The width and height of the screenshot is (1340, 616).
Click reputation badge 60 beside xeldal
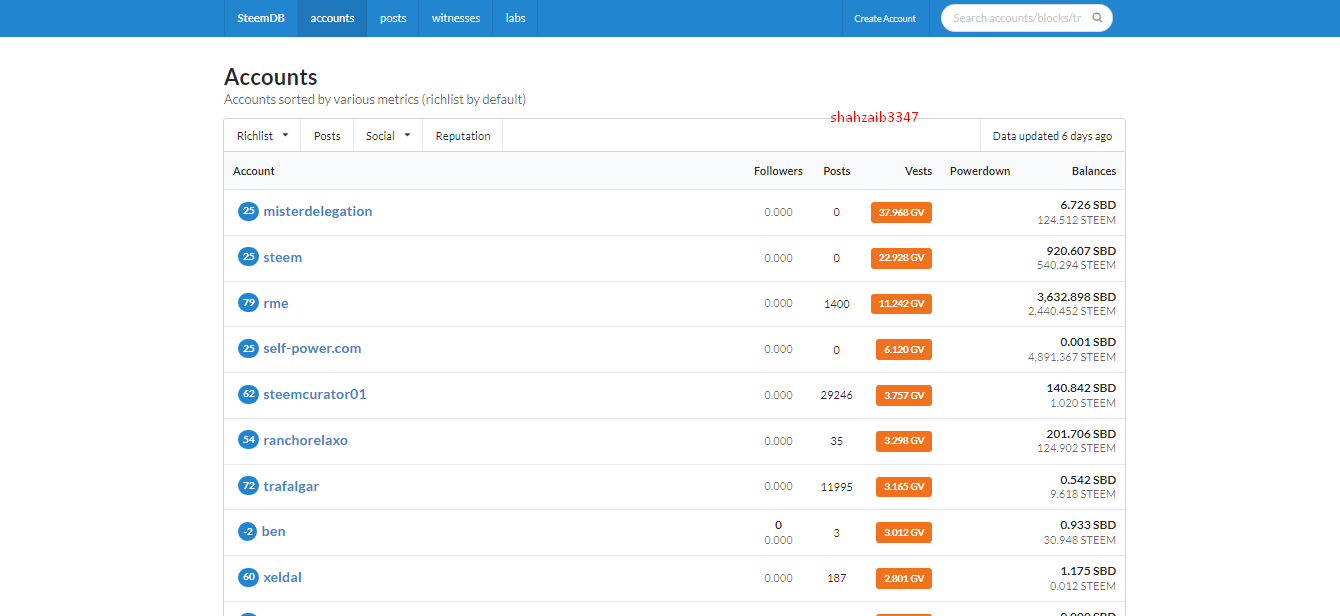248,577
